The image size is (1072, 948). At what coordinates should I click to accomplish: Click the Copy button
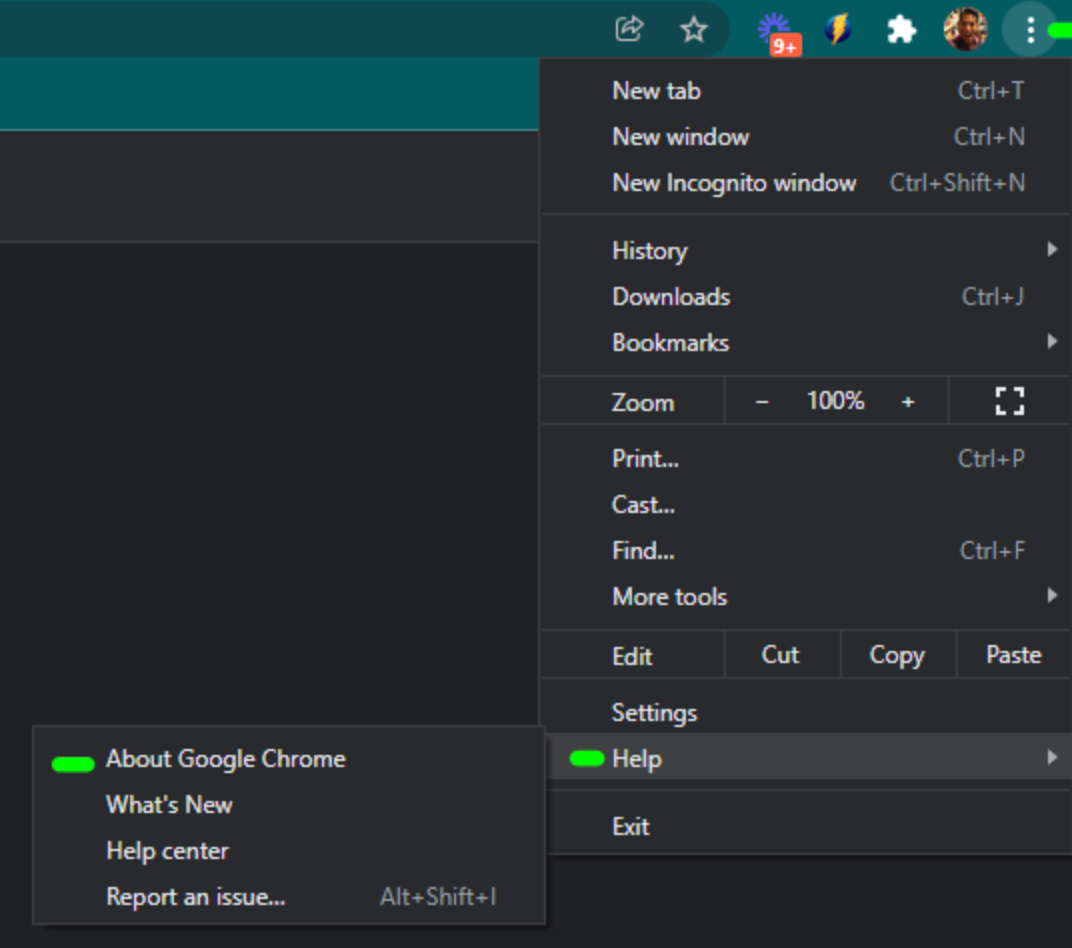click(898, 655)
